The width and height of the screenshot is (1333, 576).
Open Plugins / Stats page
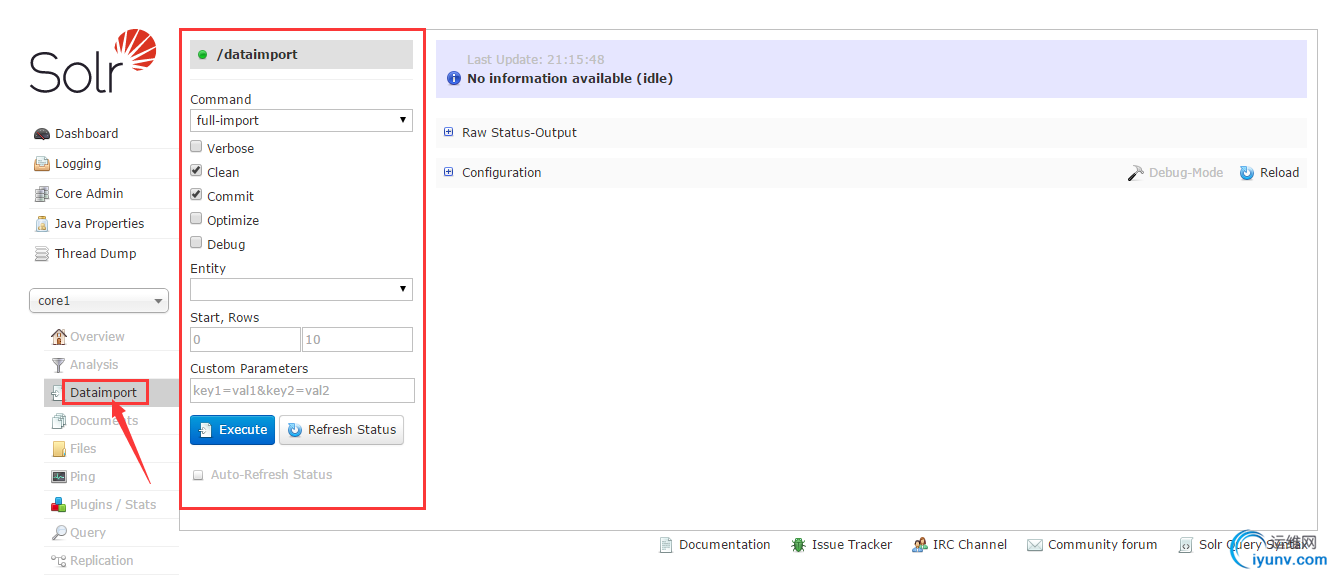click(113, 505)
